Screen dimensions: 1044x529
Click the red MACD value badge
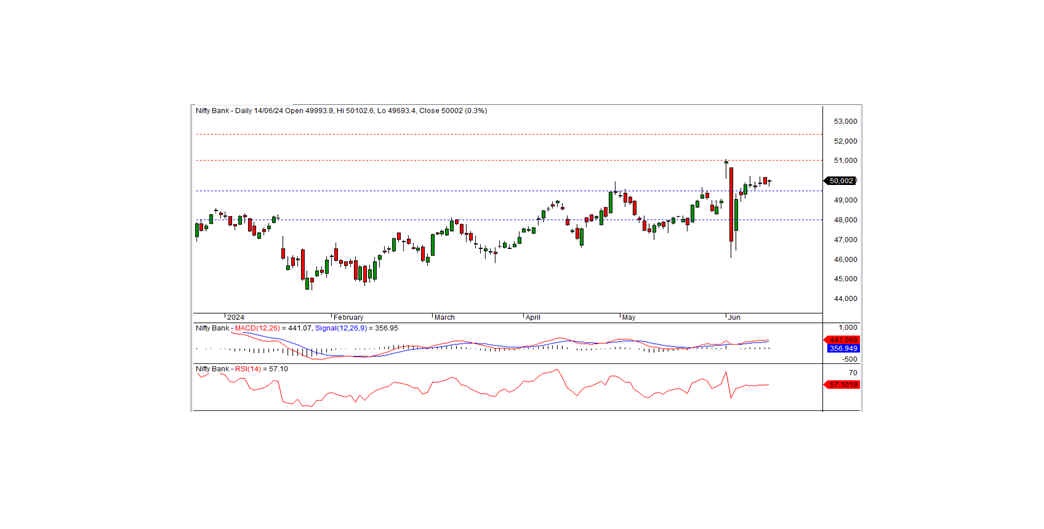coord(843,339)
